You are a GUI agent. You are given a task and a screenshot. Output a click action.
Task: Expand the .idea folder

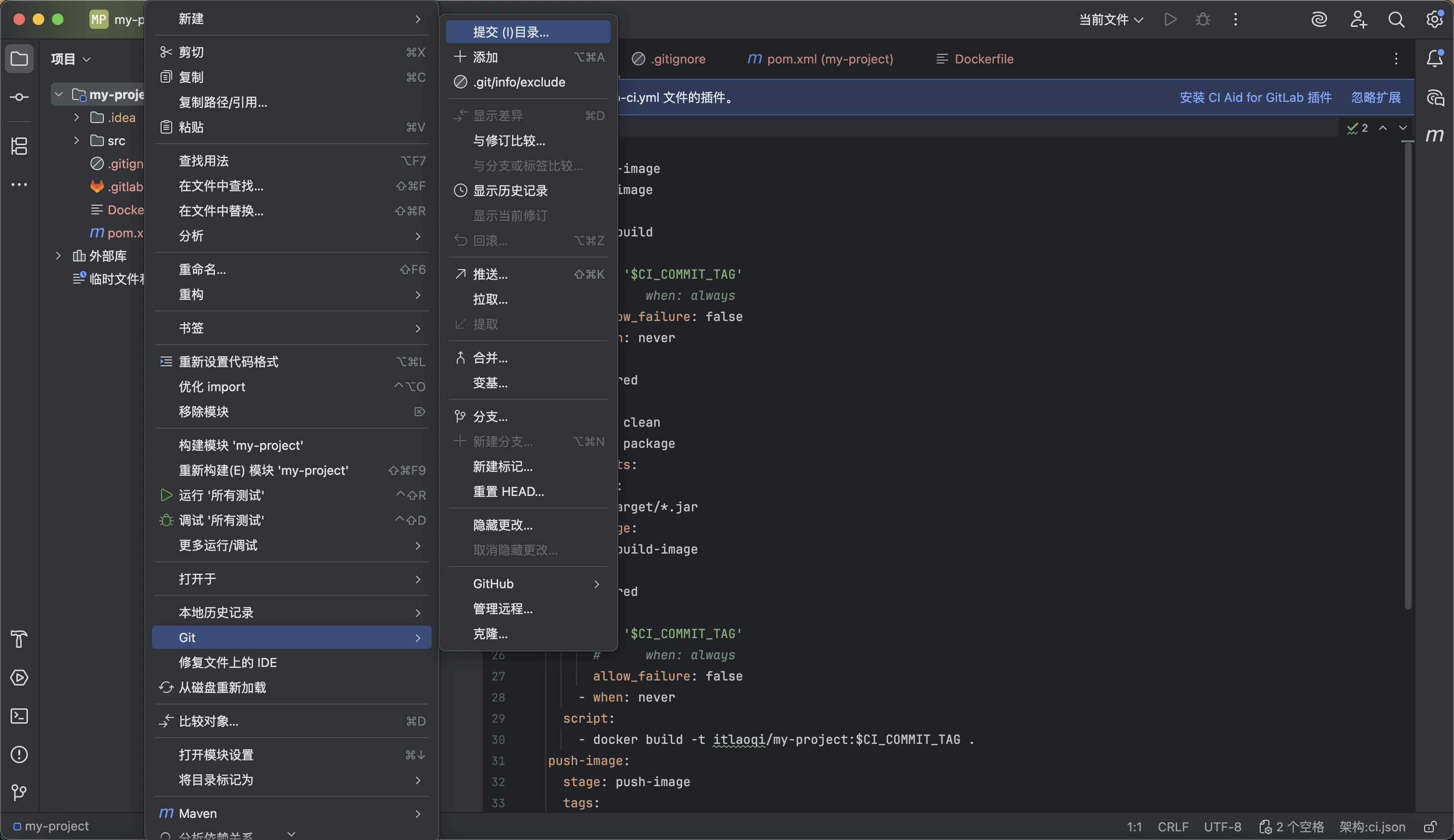pyautogui.click(x=77, y=118)
